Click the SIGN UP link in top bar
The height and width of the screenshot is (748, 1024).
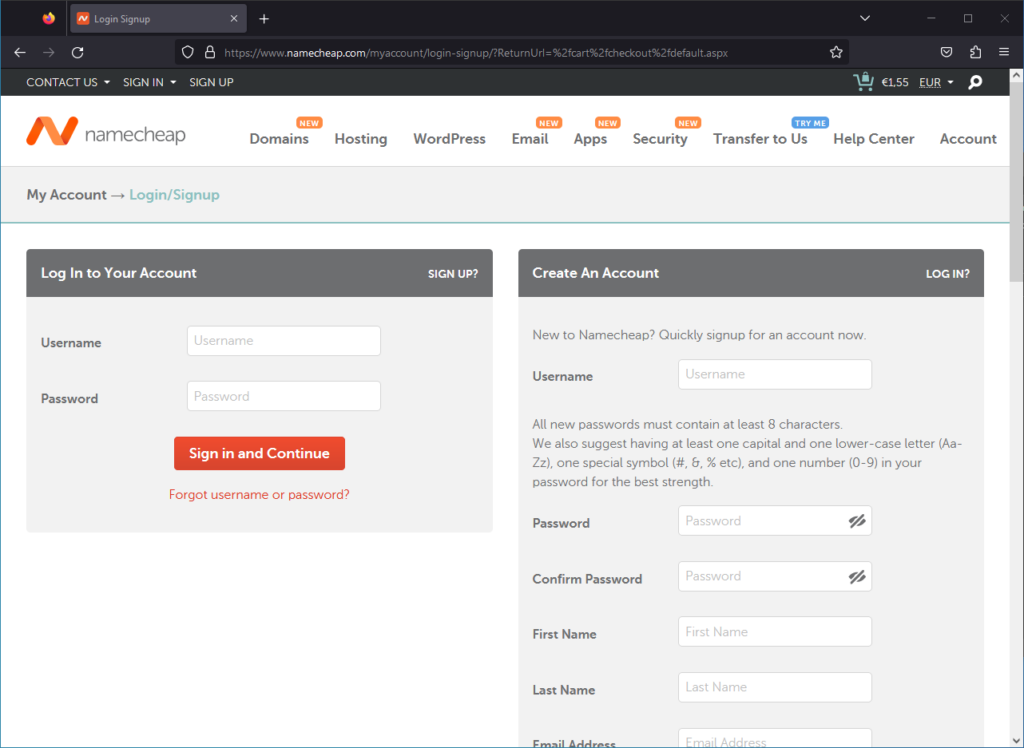[x=212, y=82]
